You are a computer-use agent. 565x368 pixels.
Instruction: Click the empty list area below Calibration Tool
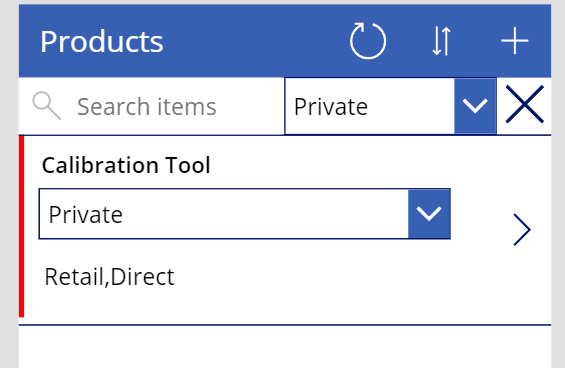tap(285, 347)
